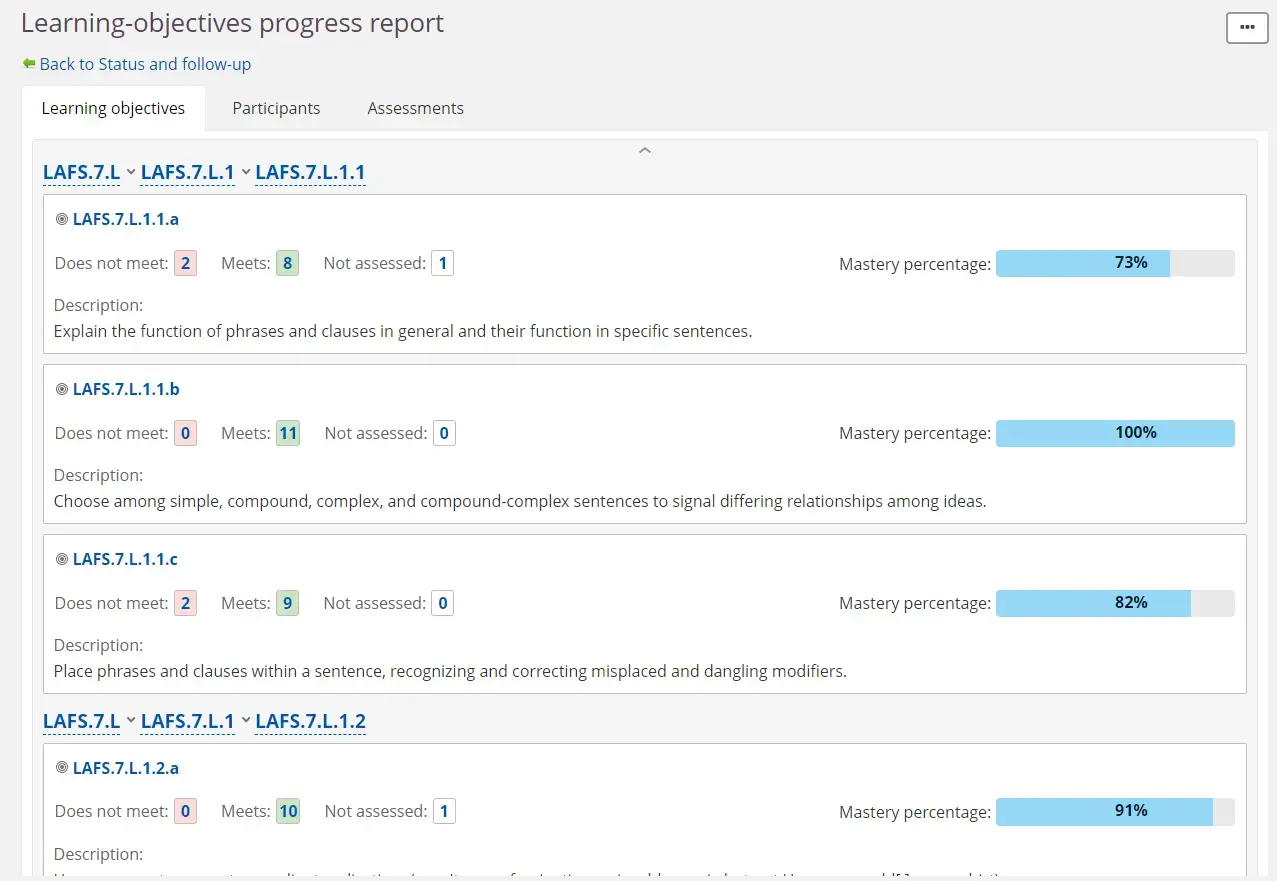Screen dimensions: 1277x881
Task: Collapse the panel using the top chevron
Action: coord(645,151)
